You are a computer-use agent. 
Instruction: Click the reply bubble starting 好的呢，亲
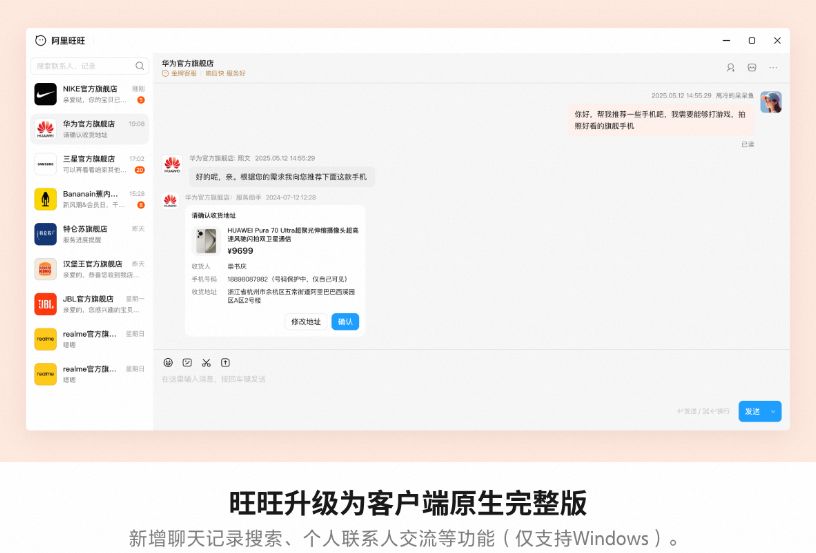[x=281, y=177]
